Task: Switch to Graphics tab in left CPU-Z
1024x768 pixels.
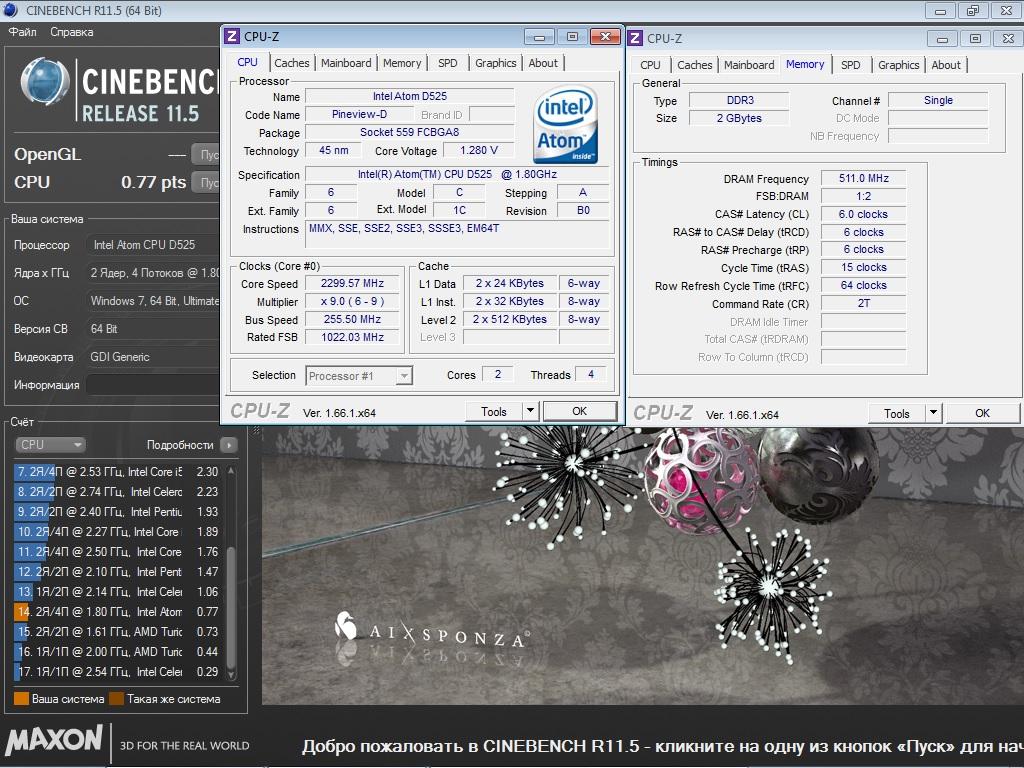Action: pyautogui.click(x=495, y=63)
